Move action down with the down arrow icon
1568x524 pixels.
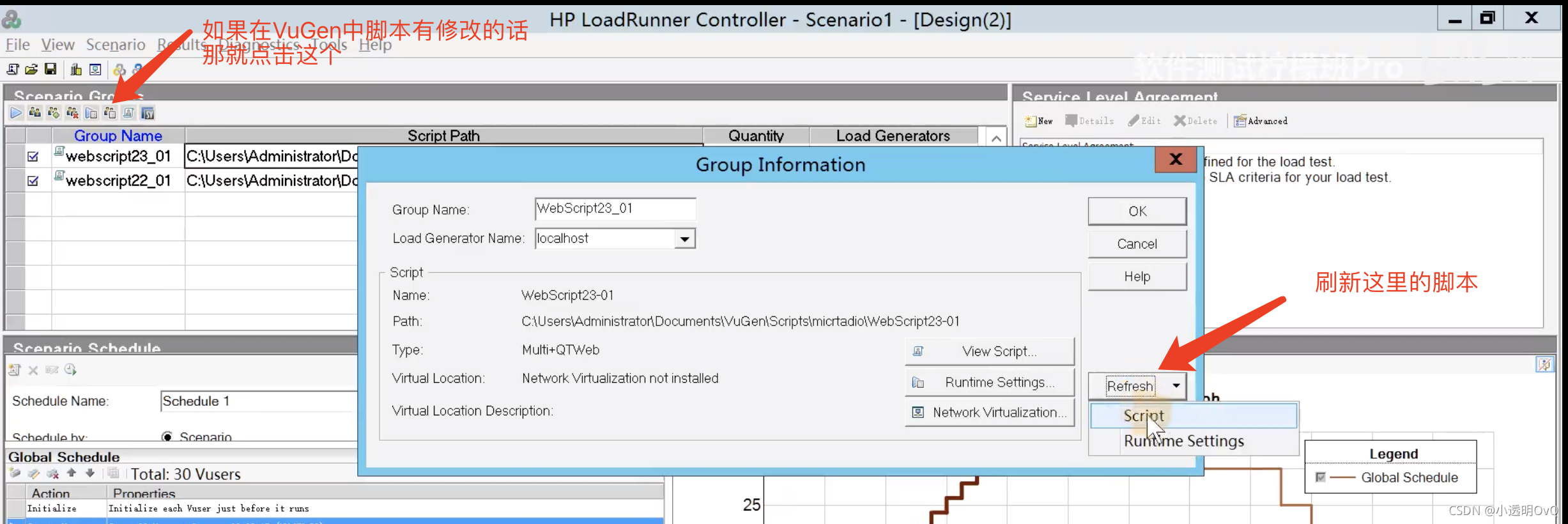[x=90, y=473]
